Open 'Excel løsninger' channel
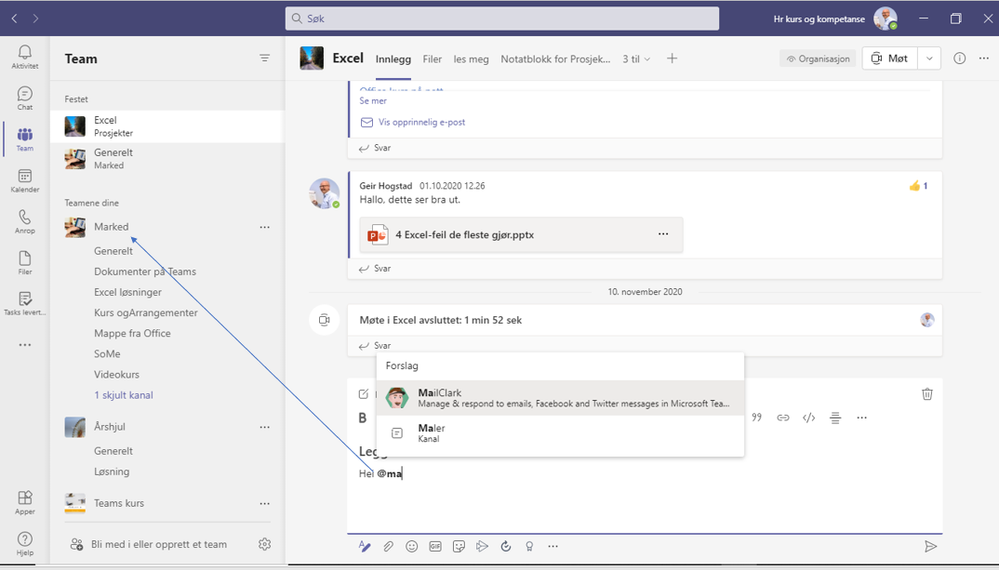This screenshot has height=570, width=999. point(127,292)
